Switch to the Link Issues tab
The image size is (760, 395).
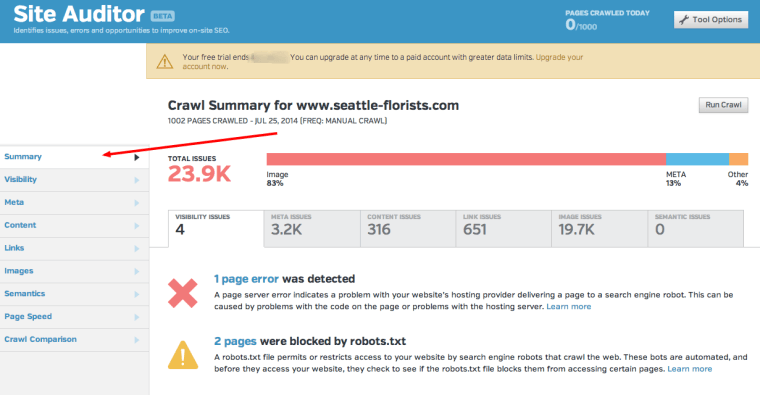(504, 228)
